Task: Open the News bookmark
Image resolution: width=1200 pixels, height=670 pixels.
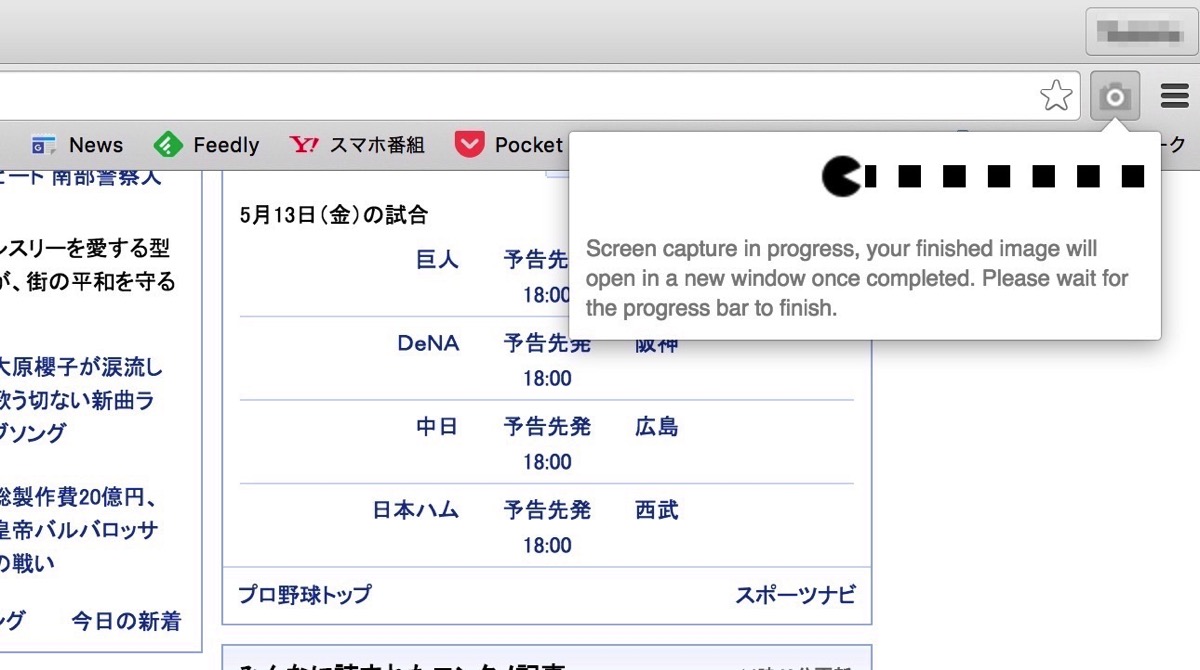Action: coord(77,145)
